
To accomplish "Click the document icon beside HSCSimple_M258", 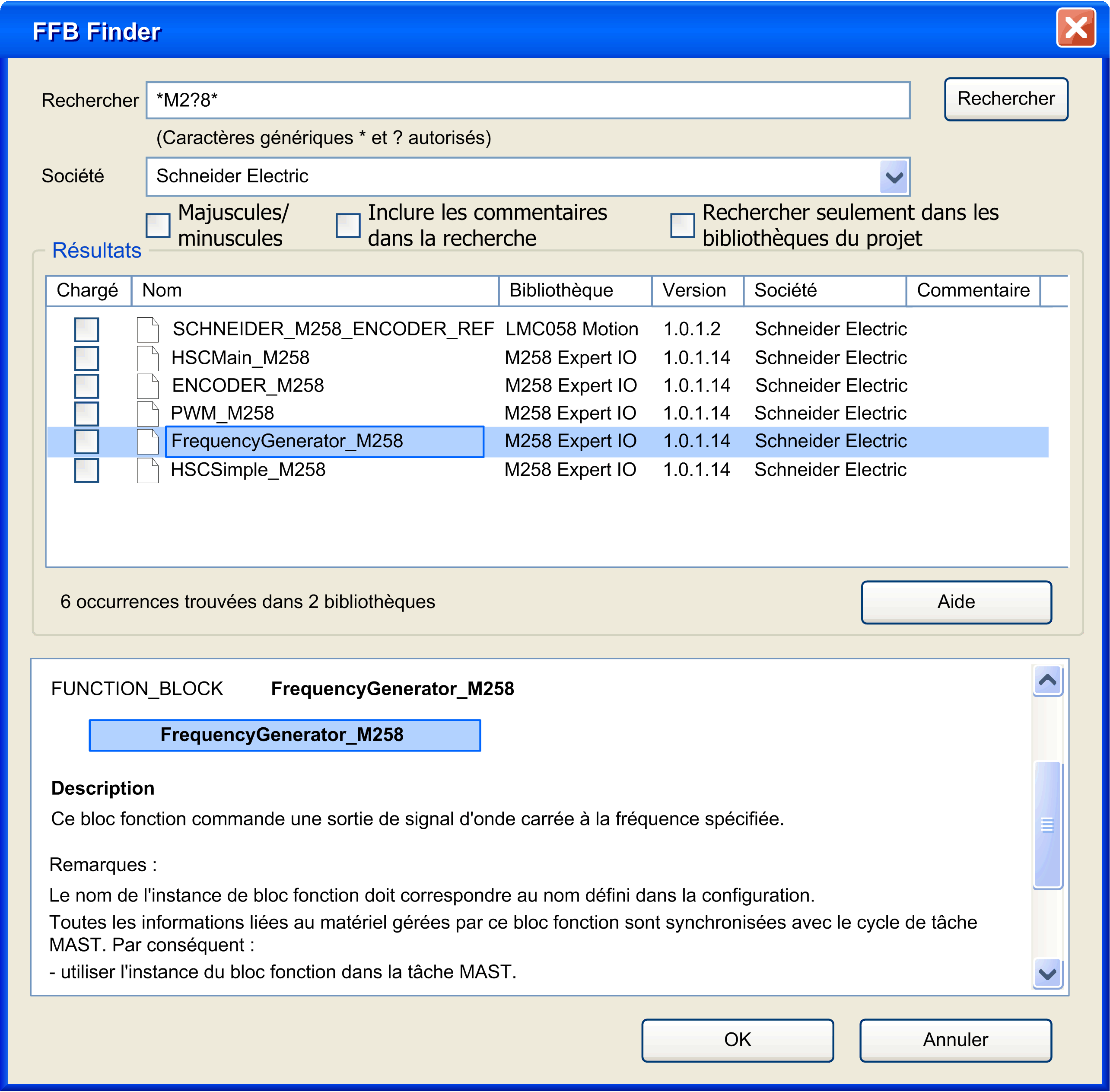I will coord(148,470).
